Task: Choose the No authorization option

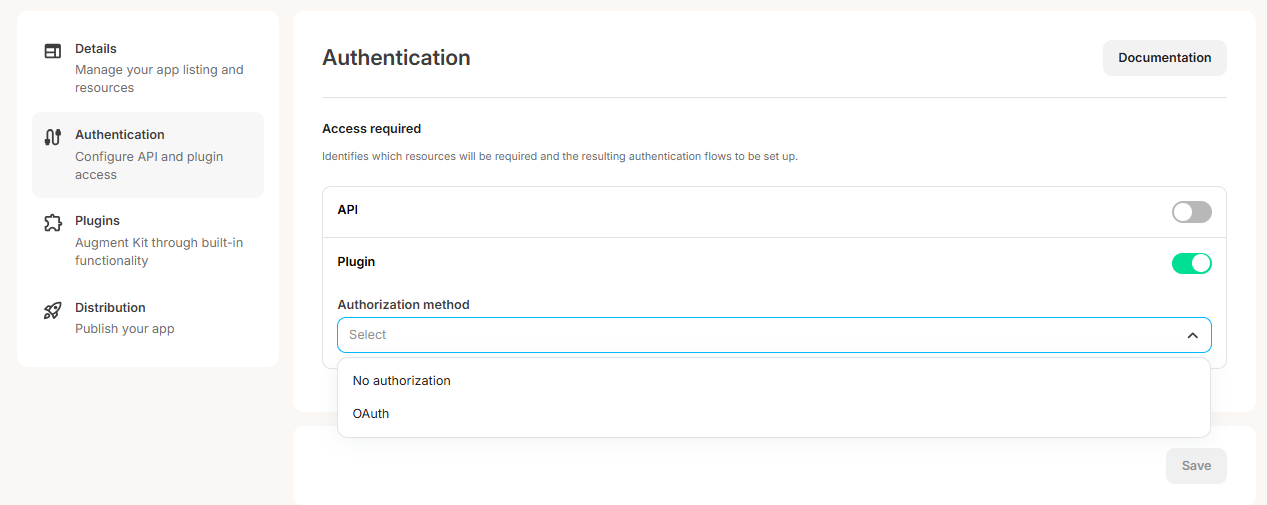Action: coord(774,381)
